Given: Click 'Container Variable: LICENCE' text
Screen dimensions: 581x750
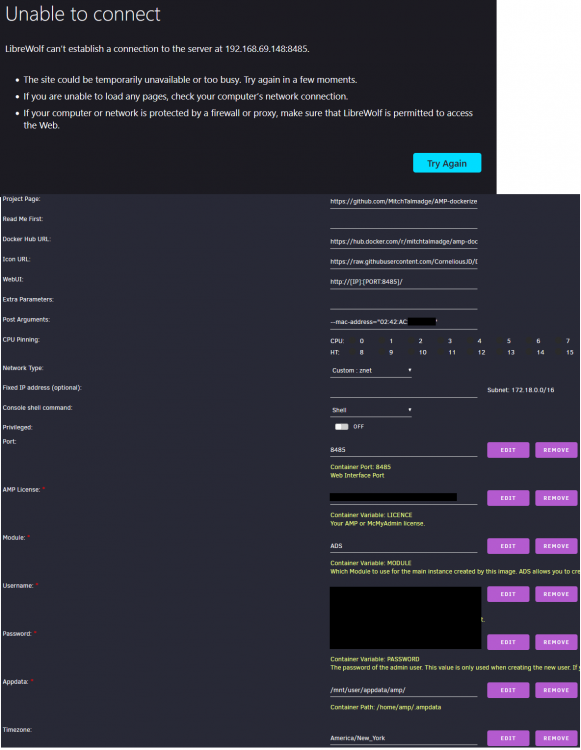Looking at the screenshot, I should click(371, 515).
